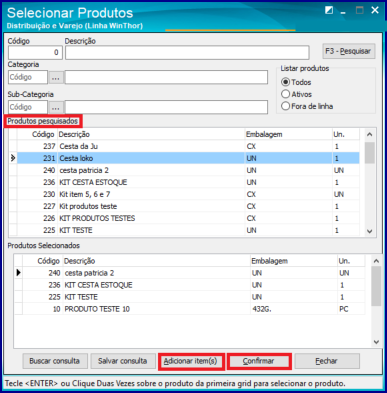Focus the product Código number field
Viewport: 387px width, 393px height.
click(x=35, y=53)
